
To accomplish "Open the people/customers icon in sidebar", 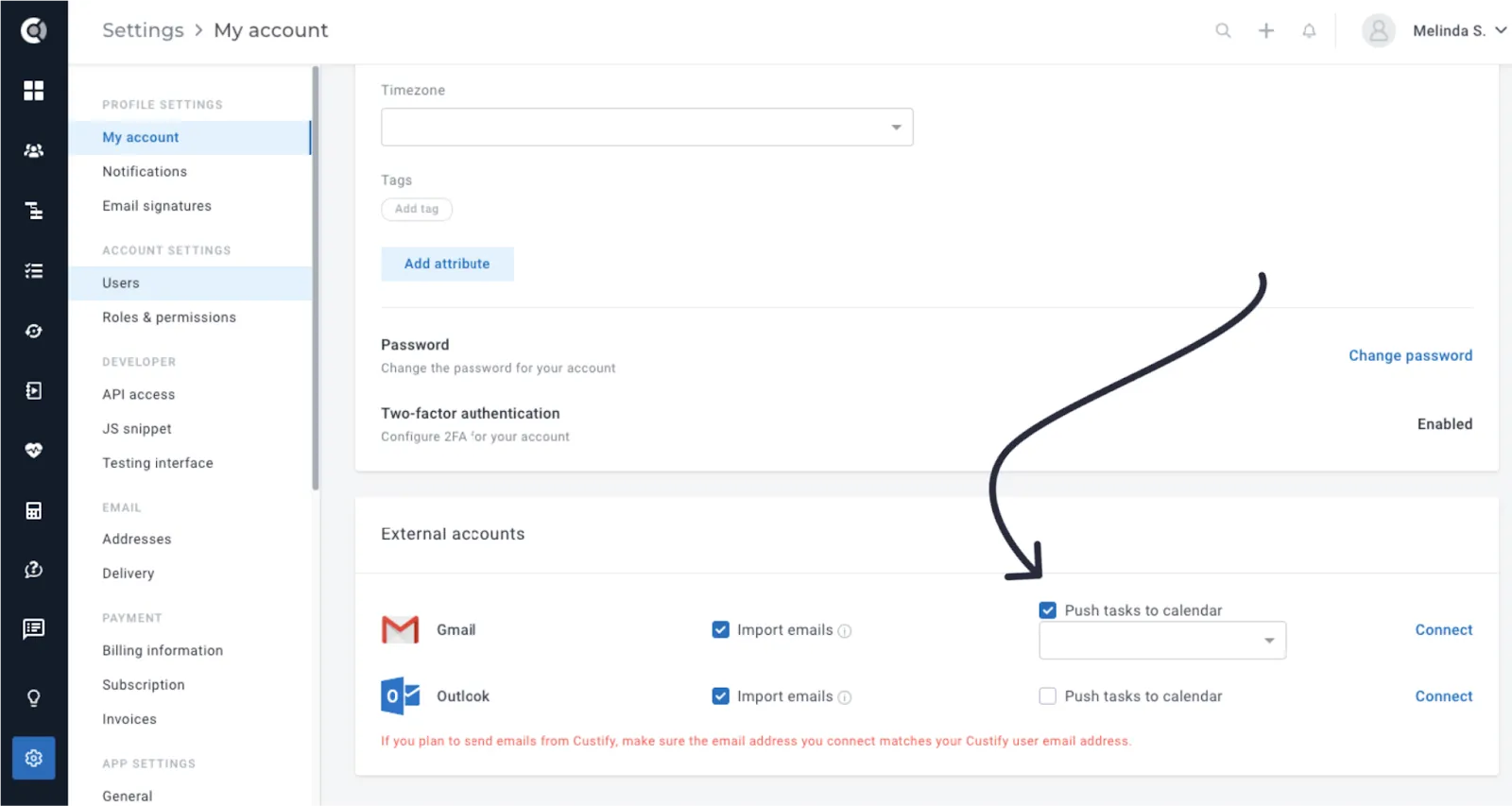I will point(34,150).
